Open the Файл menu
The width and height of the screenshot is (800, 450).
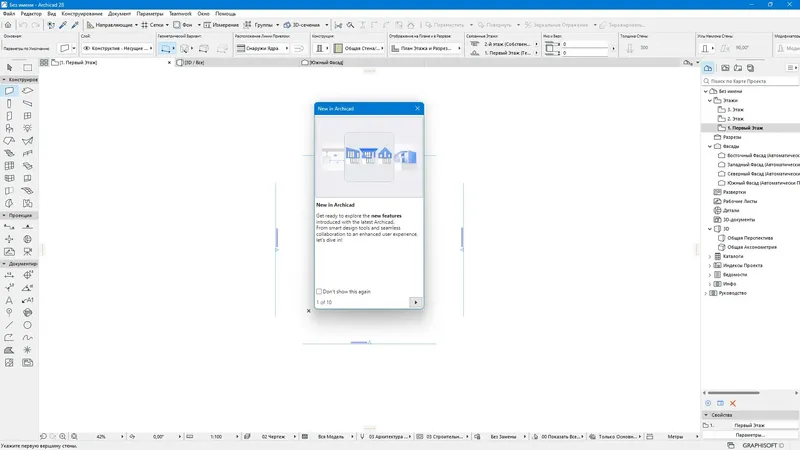9,14
